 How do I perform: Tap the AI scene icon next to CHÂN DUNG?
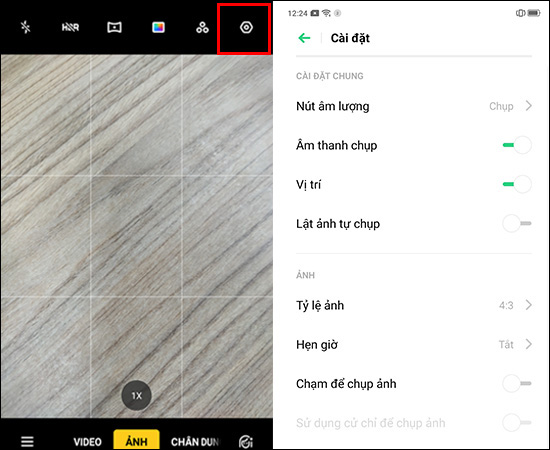pos(246,442)
